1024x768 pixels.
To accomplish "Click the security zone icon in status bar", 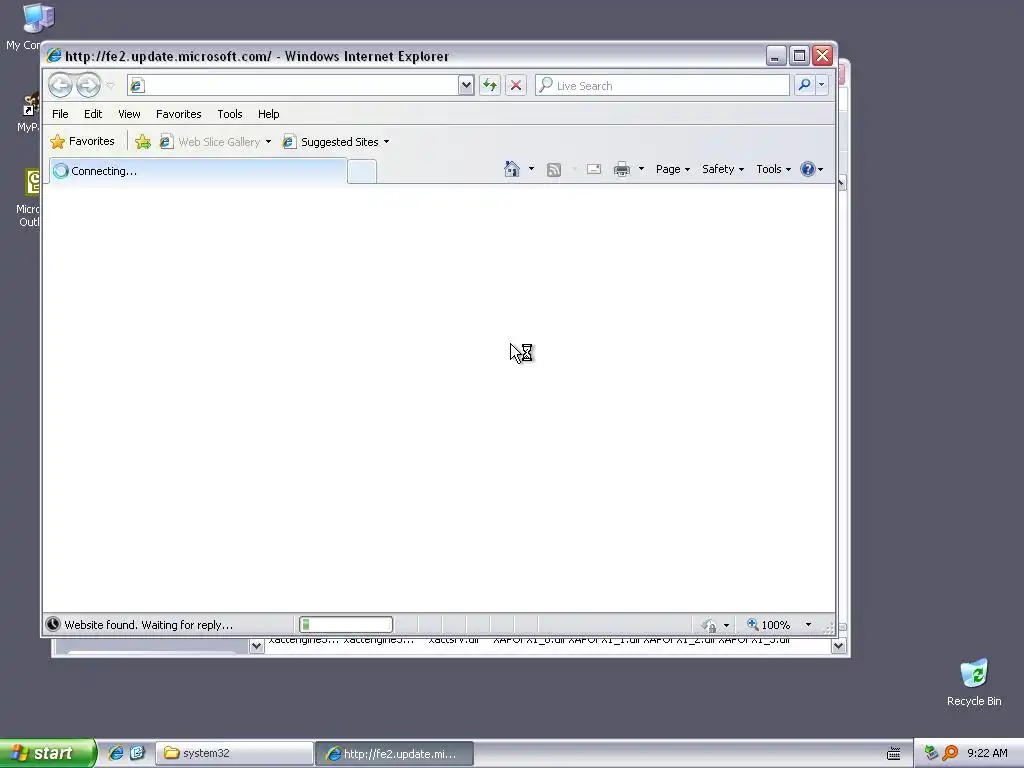I will click(x=709, y=625).
